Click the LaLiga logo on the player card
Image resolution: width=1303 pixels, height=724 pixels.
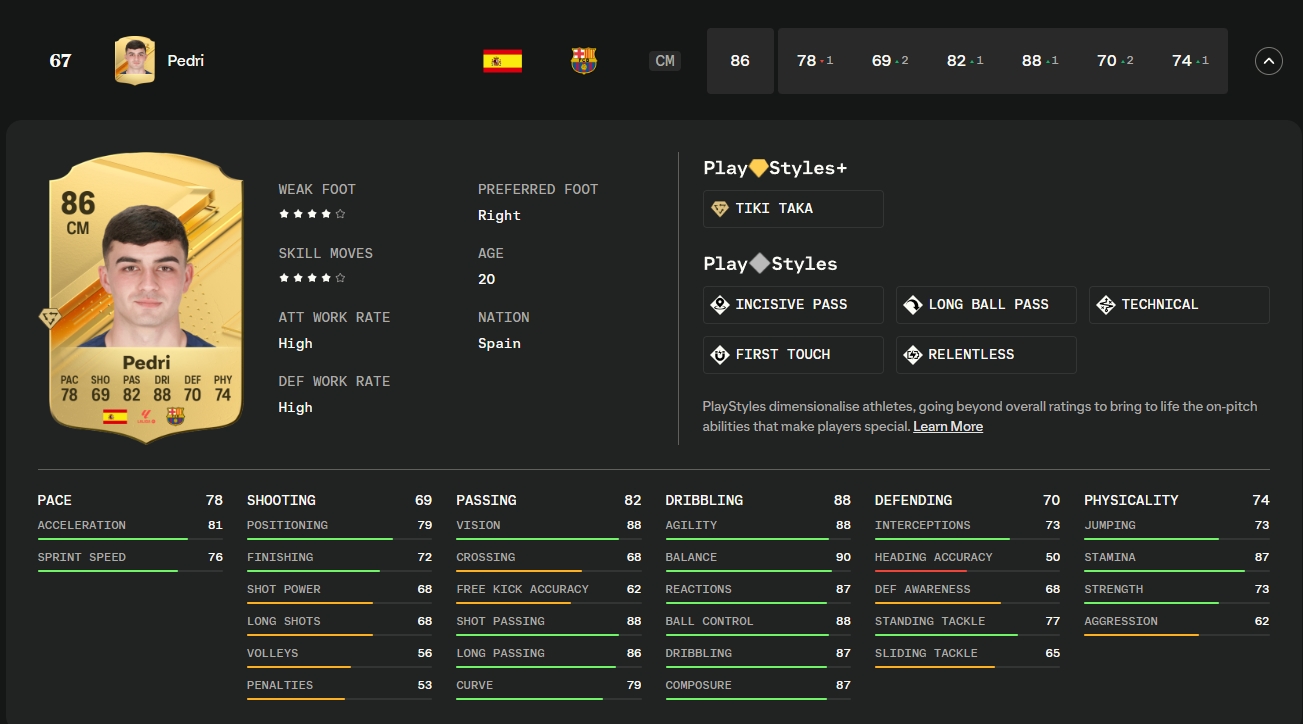146,416
